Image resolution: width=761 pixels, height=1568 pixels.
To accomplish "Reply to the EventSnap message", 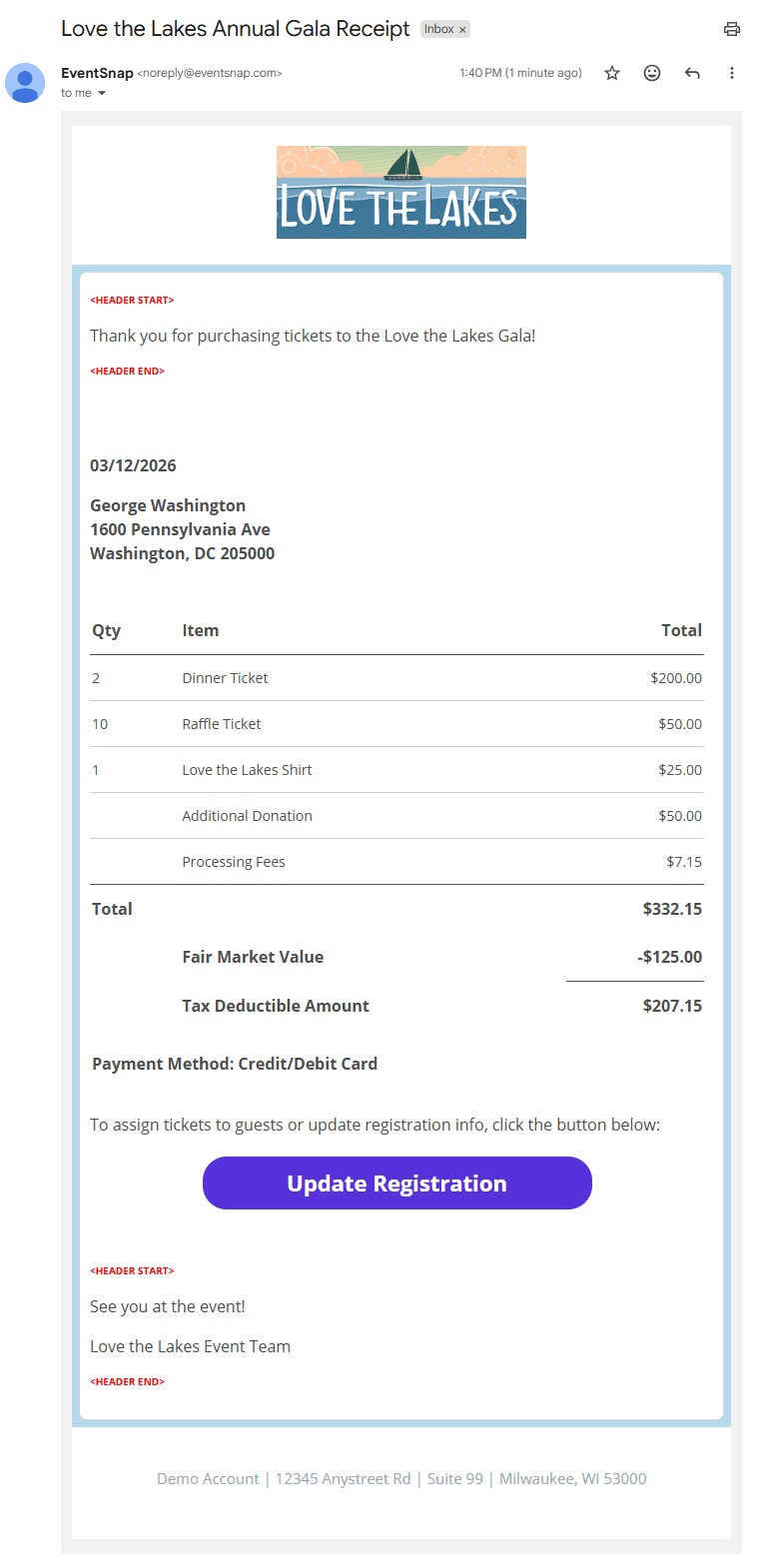I will coord(692,73).
